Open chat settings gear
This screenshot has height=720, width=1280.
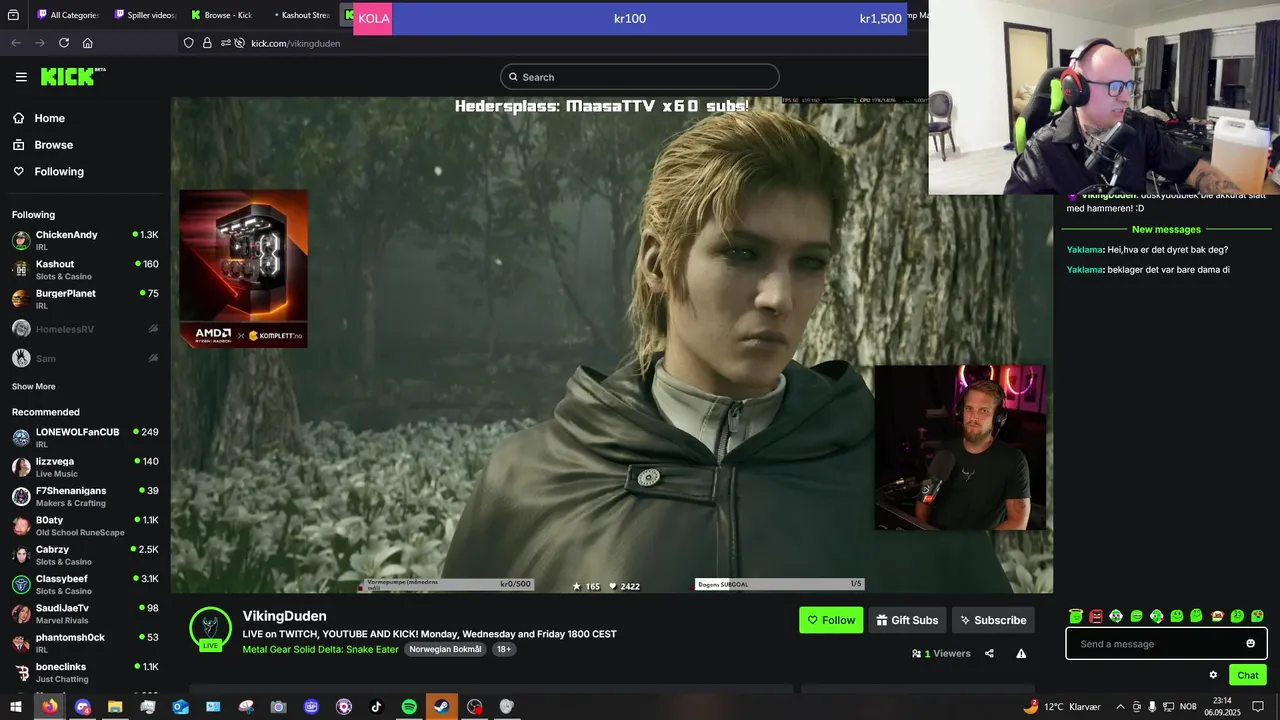tap(1213, 675)
